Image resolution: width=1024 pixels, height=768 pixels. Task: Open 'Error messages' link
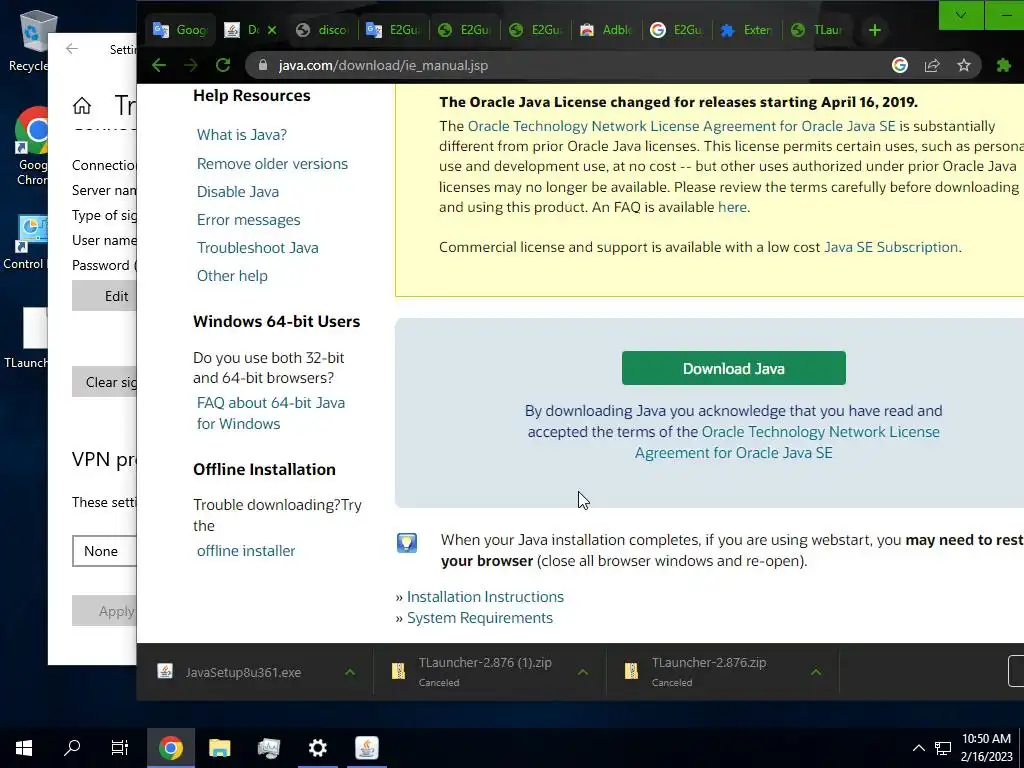coord(249,219)
